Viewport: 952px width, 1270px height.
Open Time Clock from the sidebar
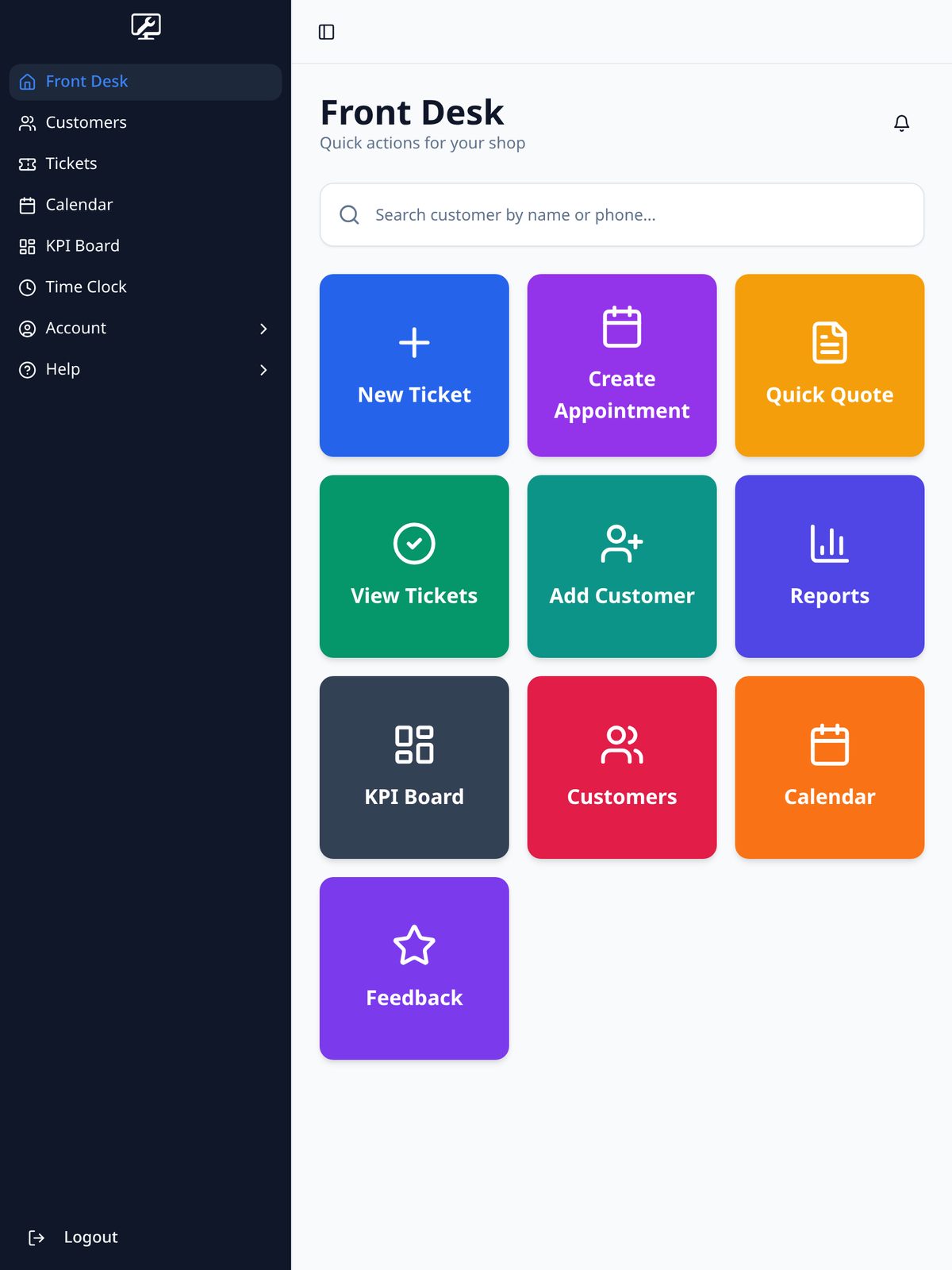tap(145, 287)
